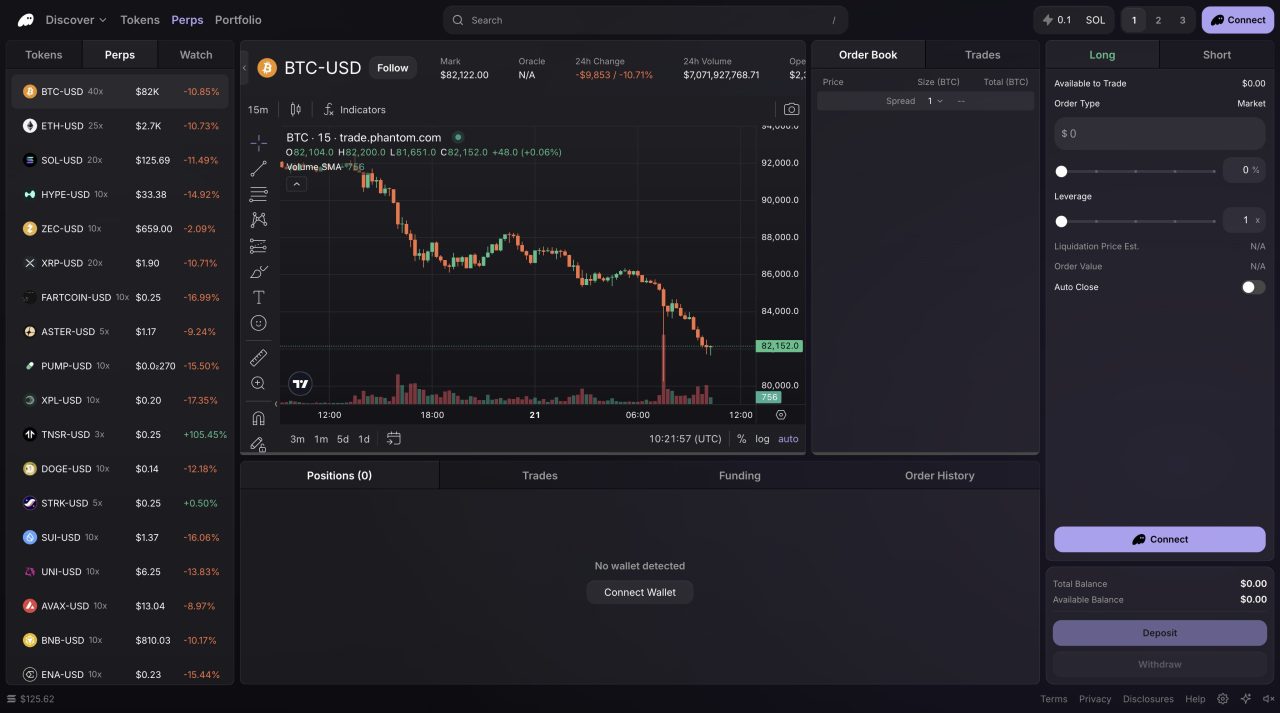Collapse the markets sidebar with the arrow
Image resolution: width=1280 pixels, height=713 pixels.
click(245, 68)
